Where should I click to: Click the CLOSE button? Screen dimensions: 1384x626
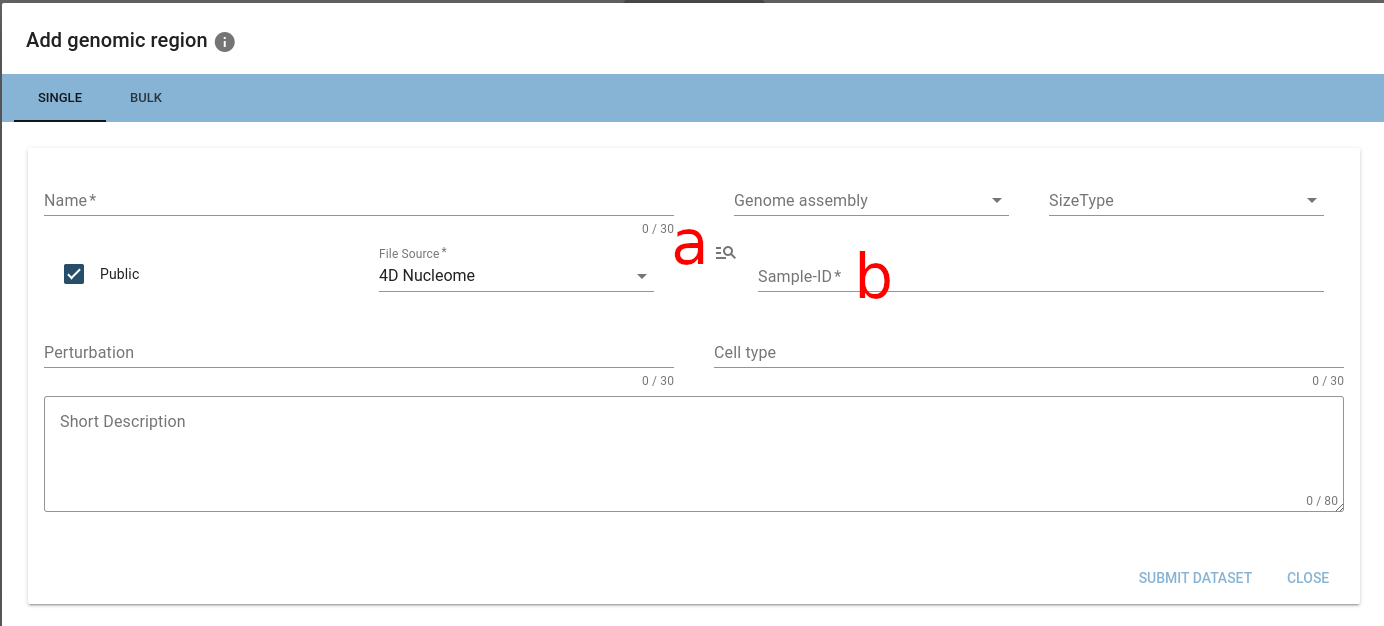(x=1307, y=578)
